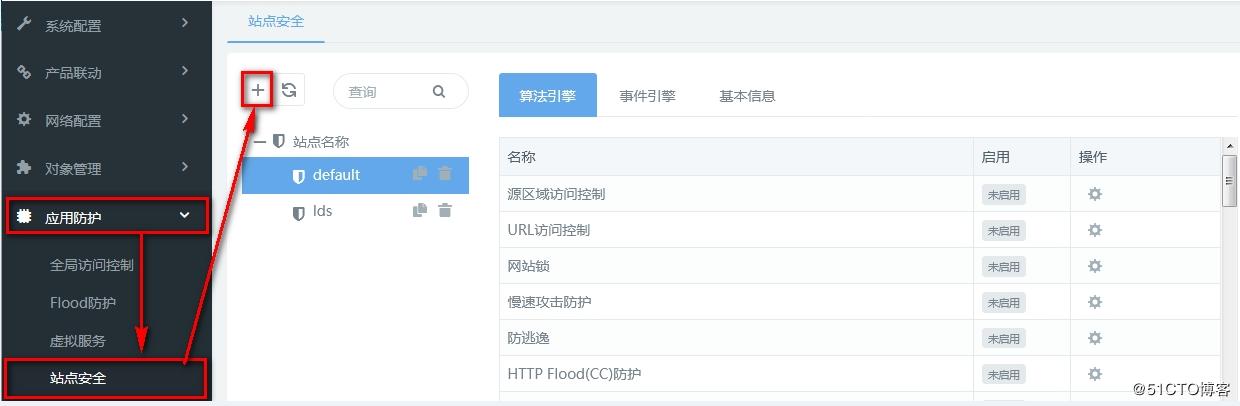This screenshot has height=406, width=1240.
Task: Open settings gear for 慢速攻击防护
Action: [1095, 302]
